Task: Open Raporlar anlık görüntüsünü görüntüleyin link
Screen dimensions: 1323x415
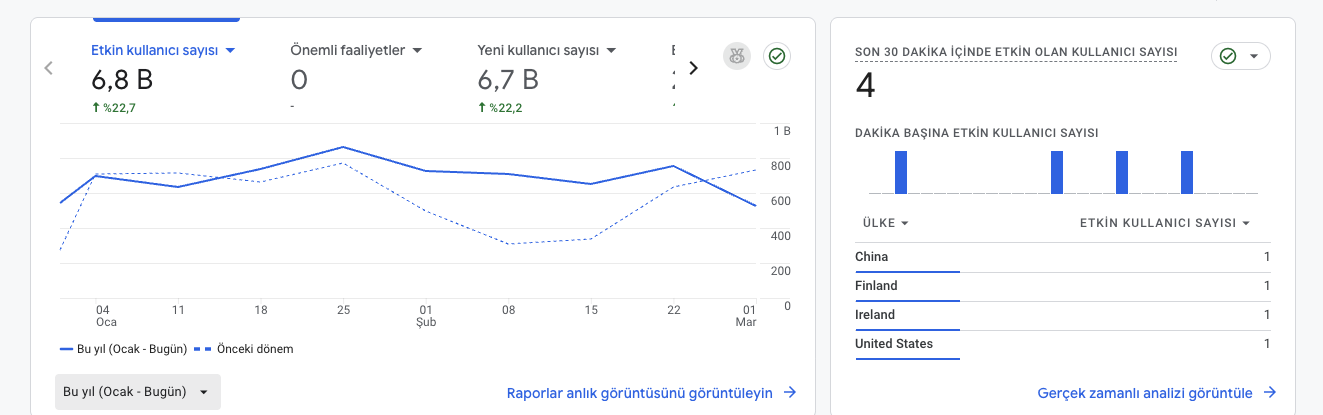Action: [652, 393]
